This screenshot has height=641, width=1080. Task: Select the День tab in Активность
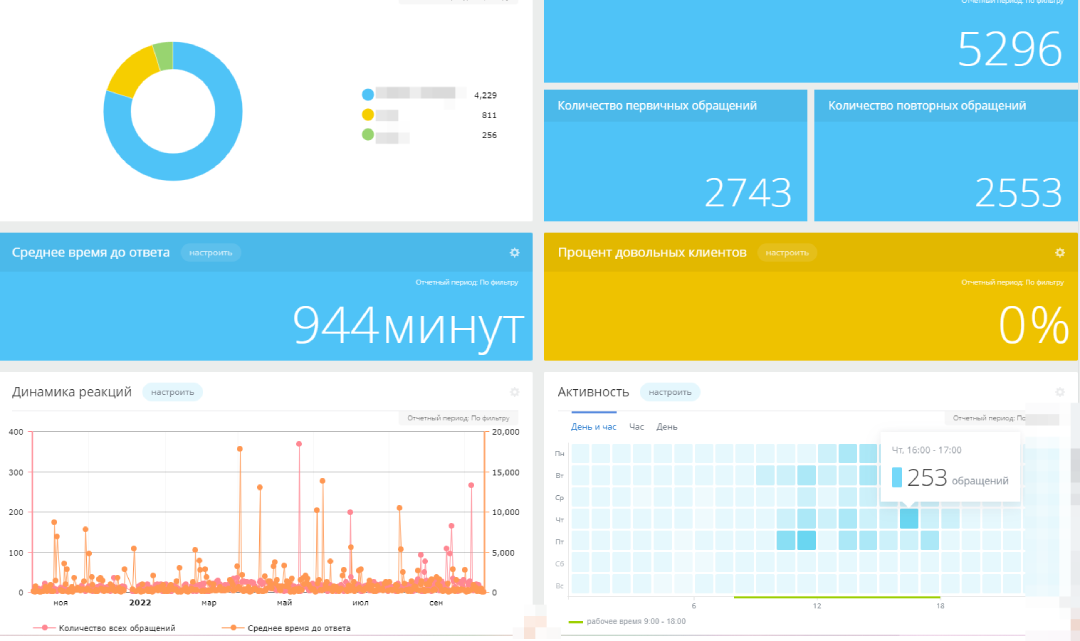667,427
